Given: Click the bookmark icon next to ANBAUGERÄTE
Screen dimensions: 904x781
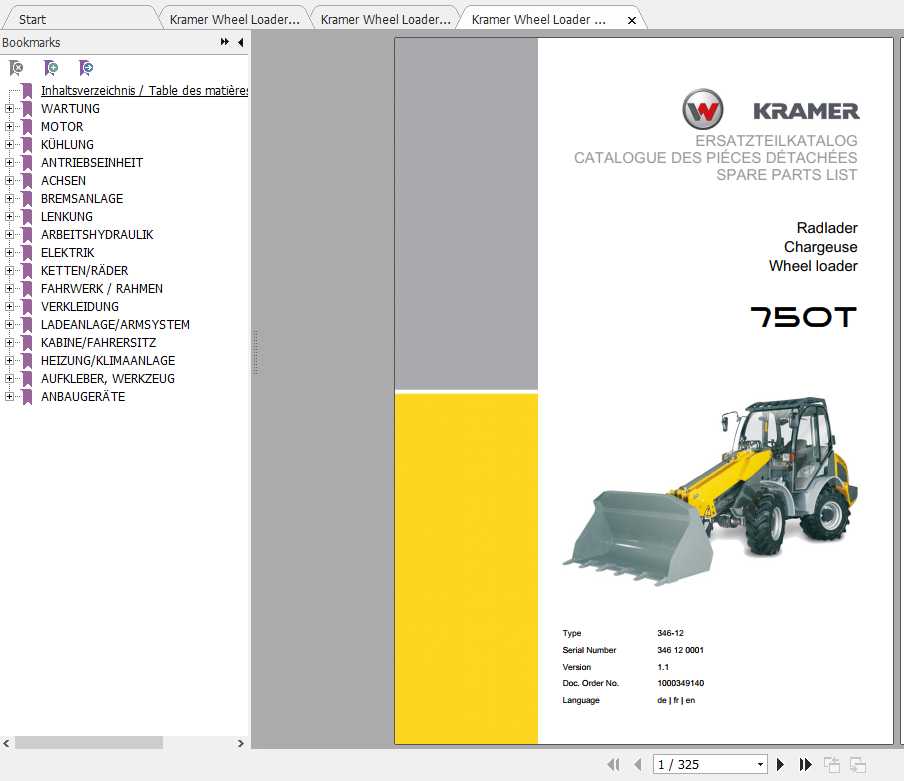Looking at the screenshot, I should coord(27,397).
